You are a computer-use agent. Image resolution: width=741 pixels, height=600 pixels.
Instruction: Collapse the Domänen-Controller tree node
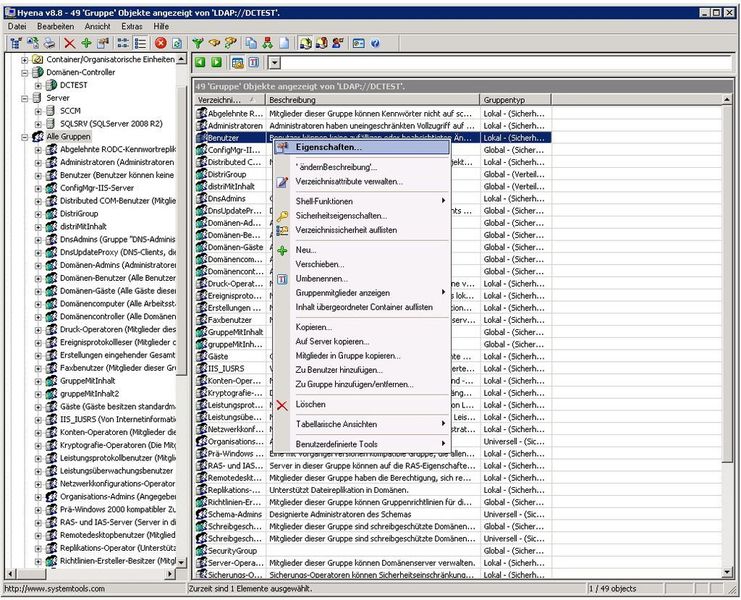[x=25, y=72]
